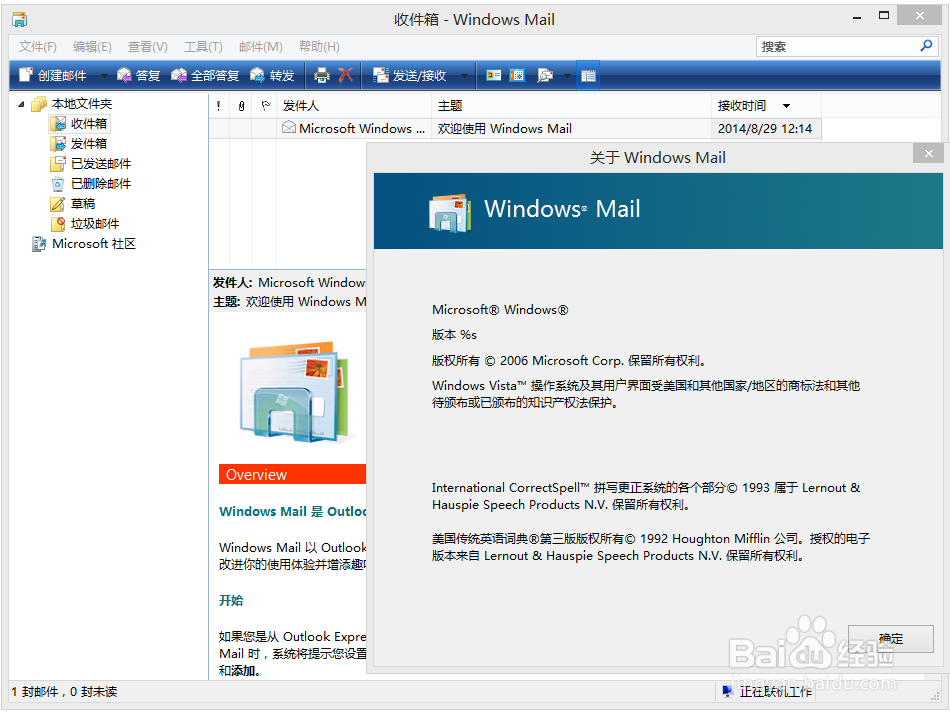Viewport: 950px width, 716px height.
Task: Click the 发送/接收 (send/receive) button
Action: (410, 75)
